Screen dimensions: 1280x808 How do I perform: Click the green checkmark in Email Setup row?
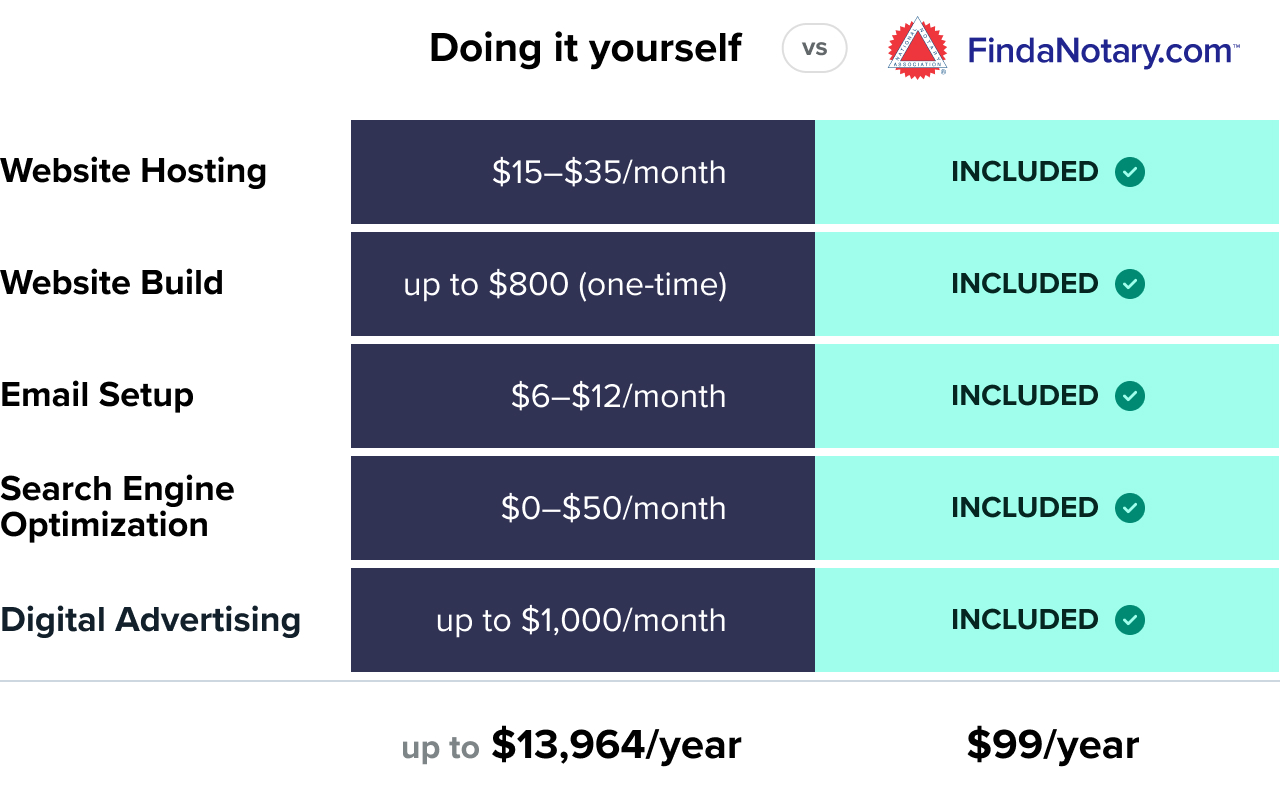tap(1130, 396)
